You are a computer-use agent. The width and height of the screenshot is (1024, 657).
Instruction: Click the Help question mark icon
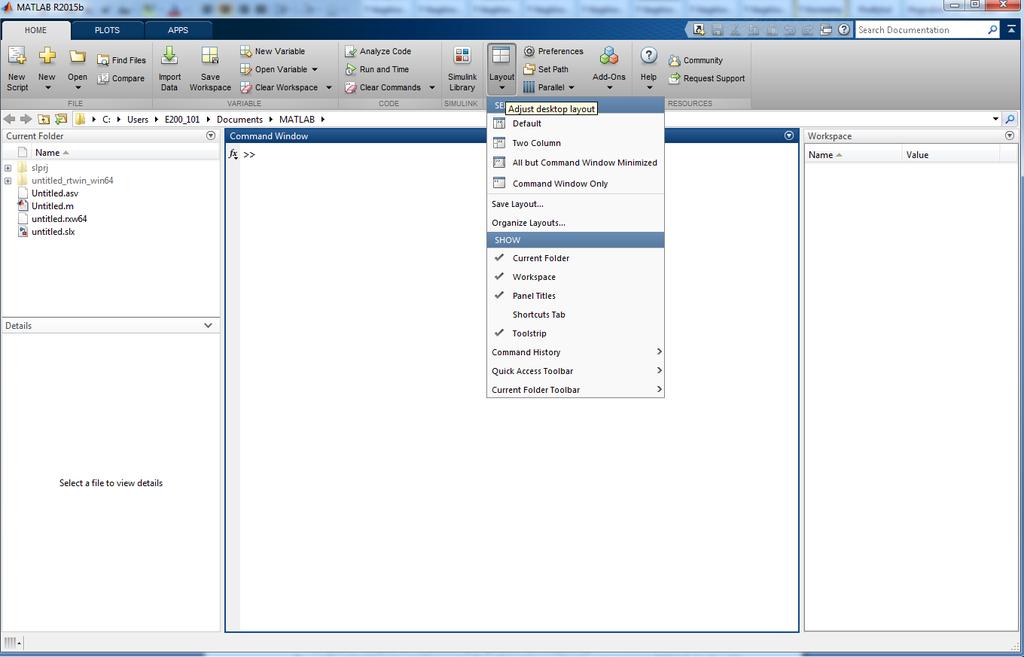coord(648,56)
